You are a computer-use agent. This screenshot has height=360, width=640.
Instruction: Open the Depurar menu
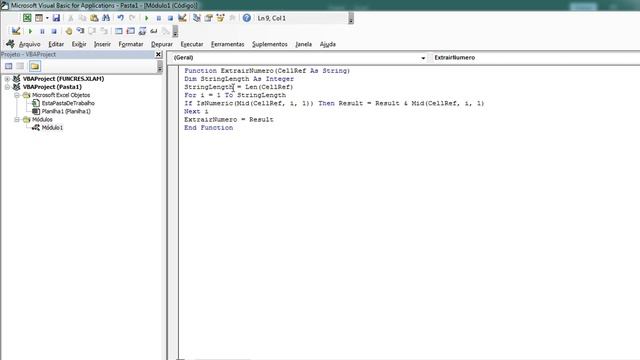pos(162,44)
